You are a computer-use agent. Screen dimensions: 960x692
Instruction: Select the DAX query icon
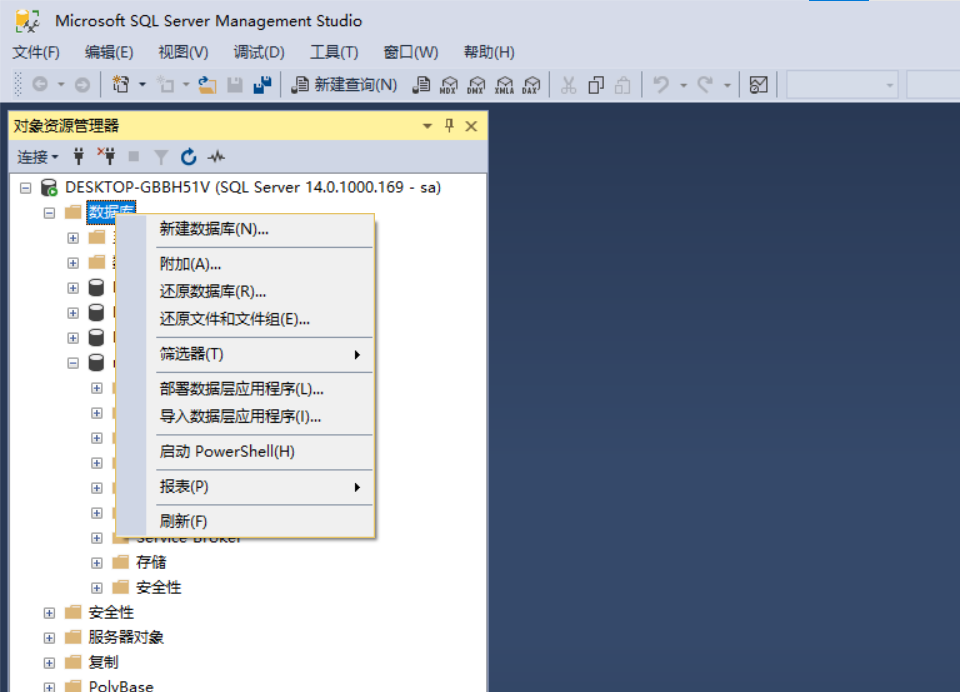531,85
